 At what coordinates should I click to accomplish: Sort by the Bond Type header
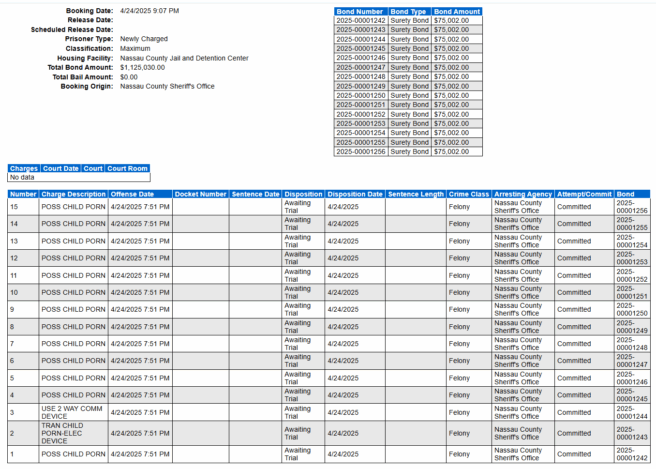pyautogui.click(x=409, y=12)
